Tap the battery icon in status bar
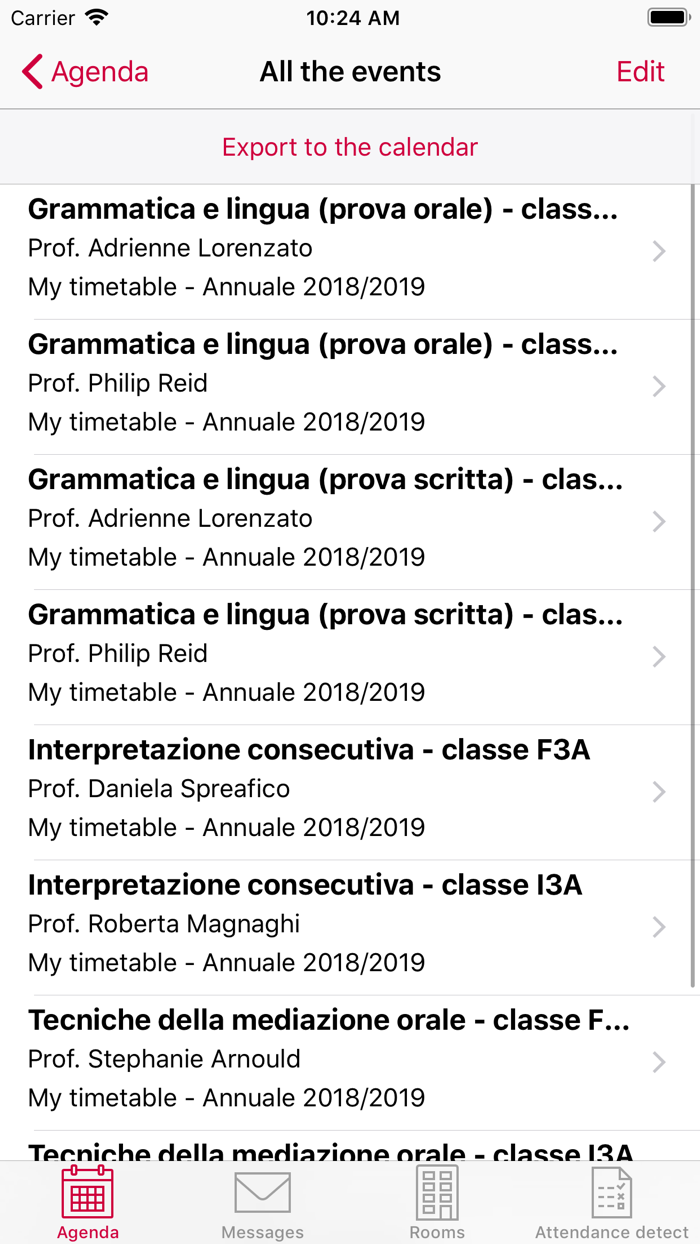Viewport: 700px width, 1244px height. pos(667,18)
